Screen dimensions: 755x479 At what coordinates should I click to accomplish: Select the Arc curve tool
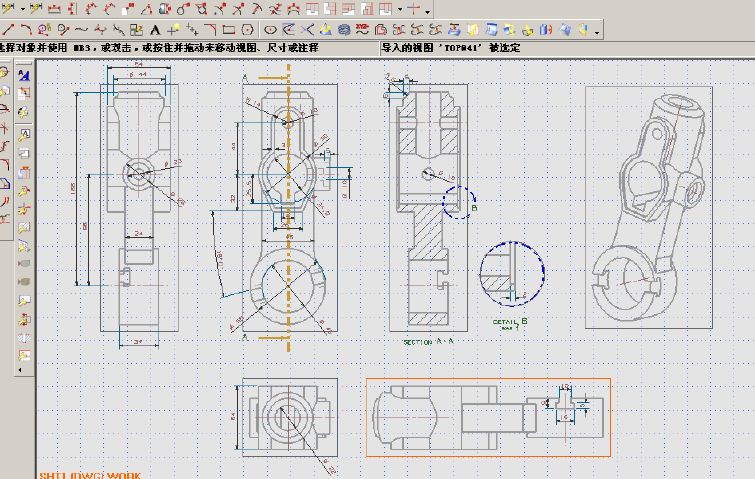[26, 30]
